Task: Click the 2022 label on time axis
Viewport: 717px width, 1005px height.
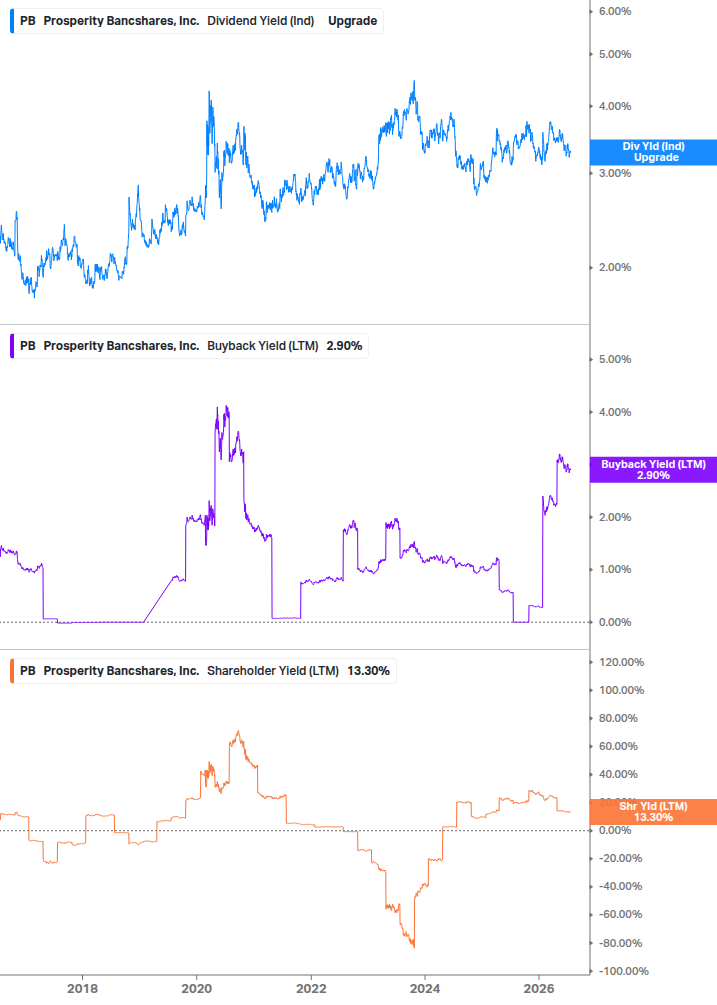Action: pyautogui.click(x=311, y=988)
